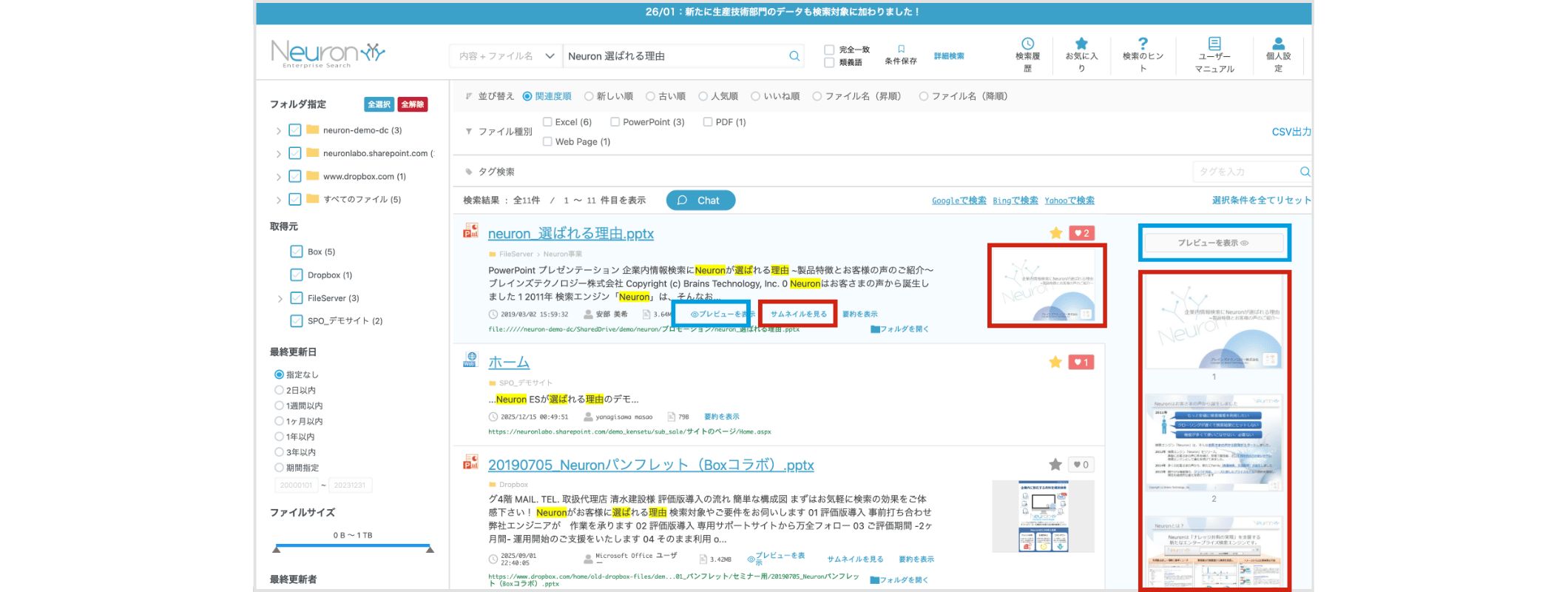Click the folder icon of neuron-demo-dc
Image resolution: width=1568 pixels, height=592 pixels.
coord(313,129)
